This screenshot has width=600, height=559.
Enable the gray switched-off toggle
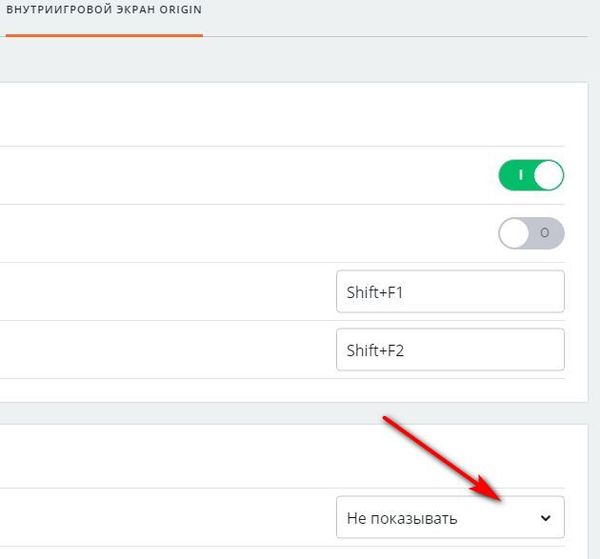click(531, 233)
